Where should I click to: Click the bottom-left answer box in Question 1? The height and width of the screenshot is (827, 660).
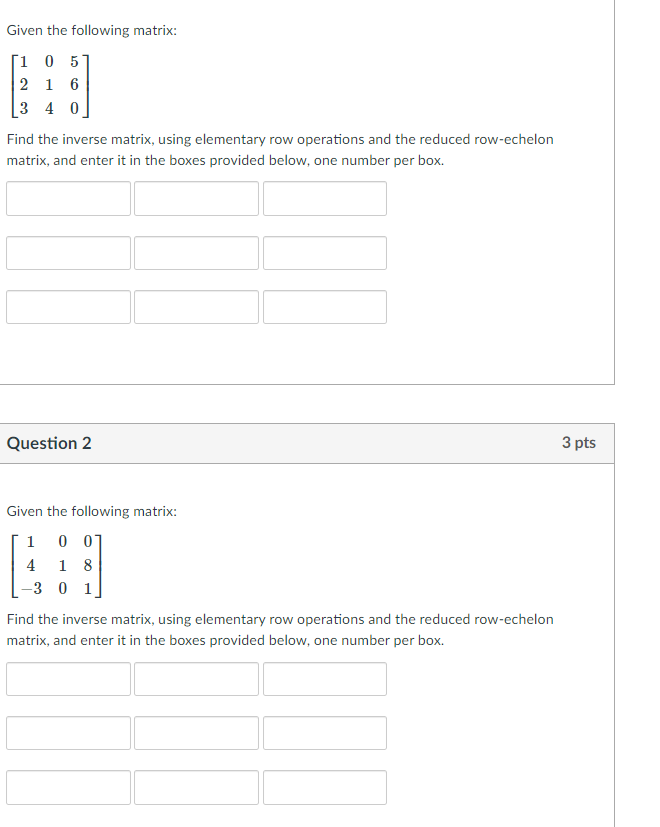coord(68,306)
